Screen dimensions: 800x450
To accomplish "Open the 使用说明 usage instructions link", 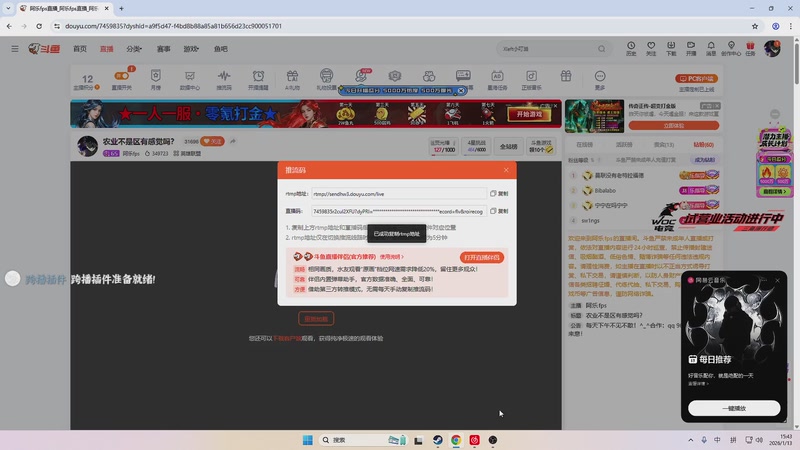I will coord(391,257).
